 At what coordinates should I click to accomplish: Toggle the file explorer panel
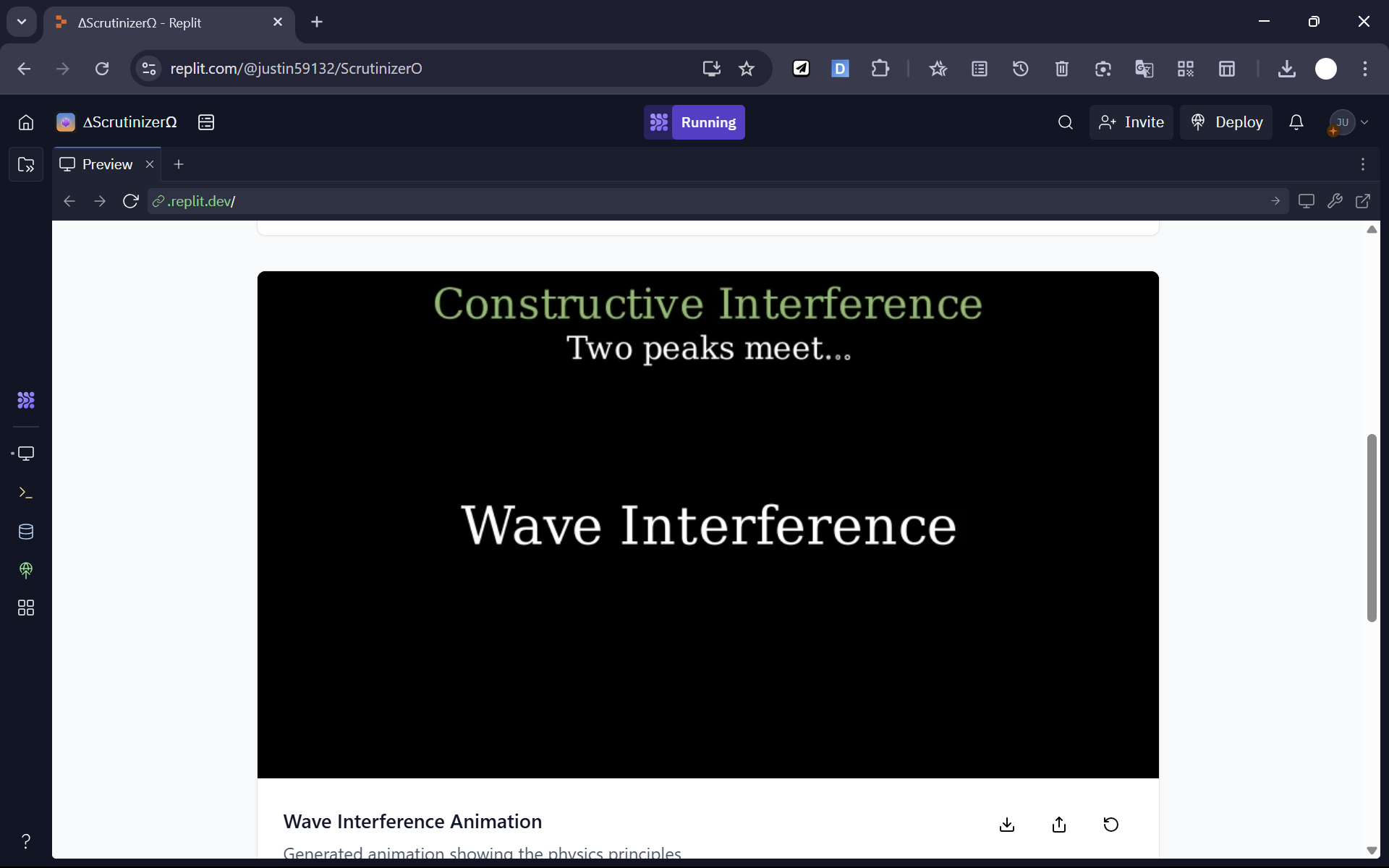coord(26,165)
